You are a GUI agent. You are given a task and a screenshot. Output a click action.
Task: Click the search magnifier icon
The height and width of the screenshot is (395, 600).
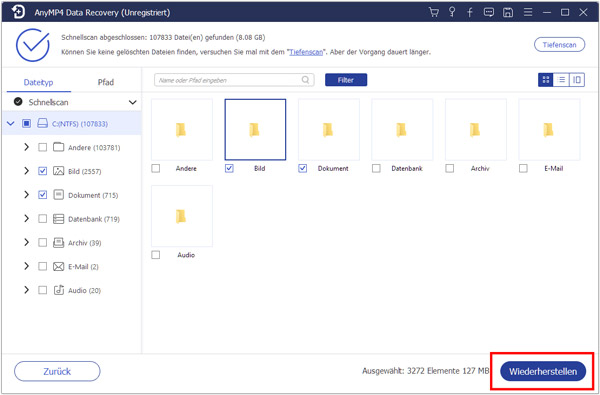305,80
